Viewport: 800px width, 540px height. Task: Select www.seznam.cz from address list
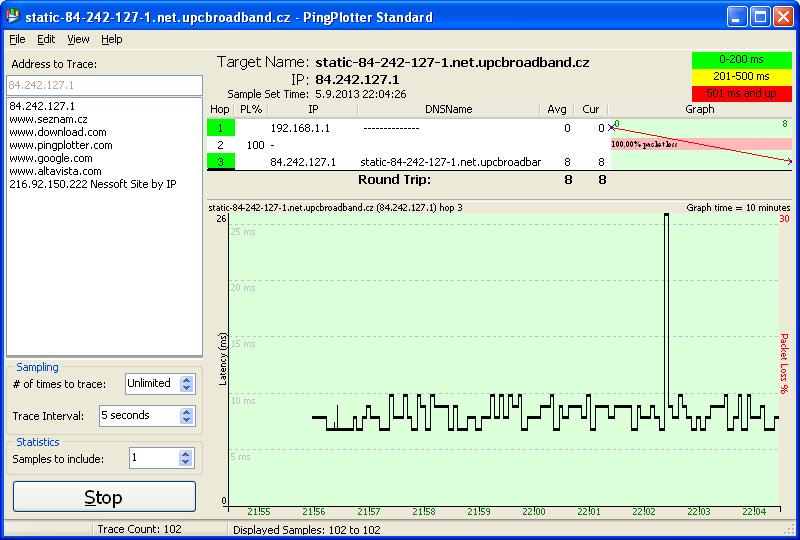point(40,119)
